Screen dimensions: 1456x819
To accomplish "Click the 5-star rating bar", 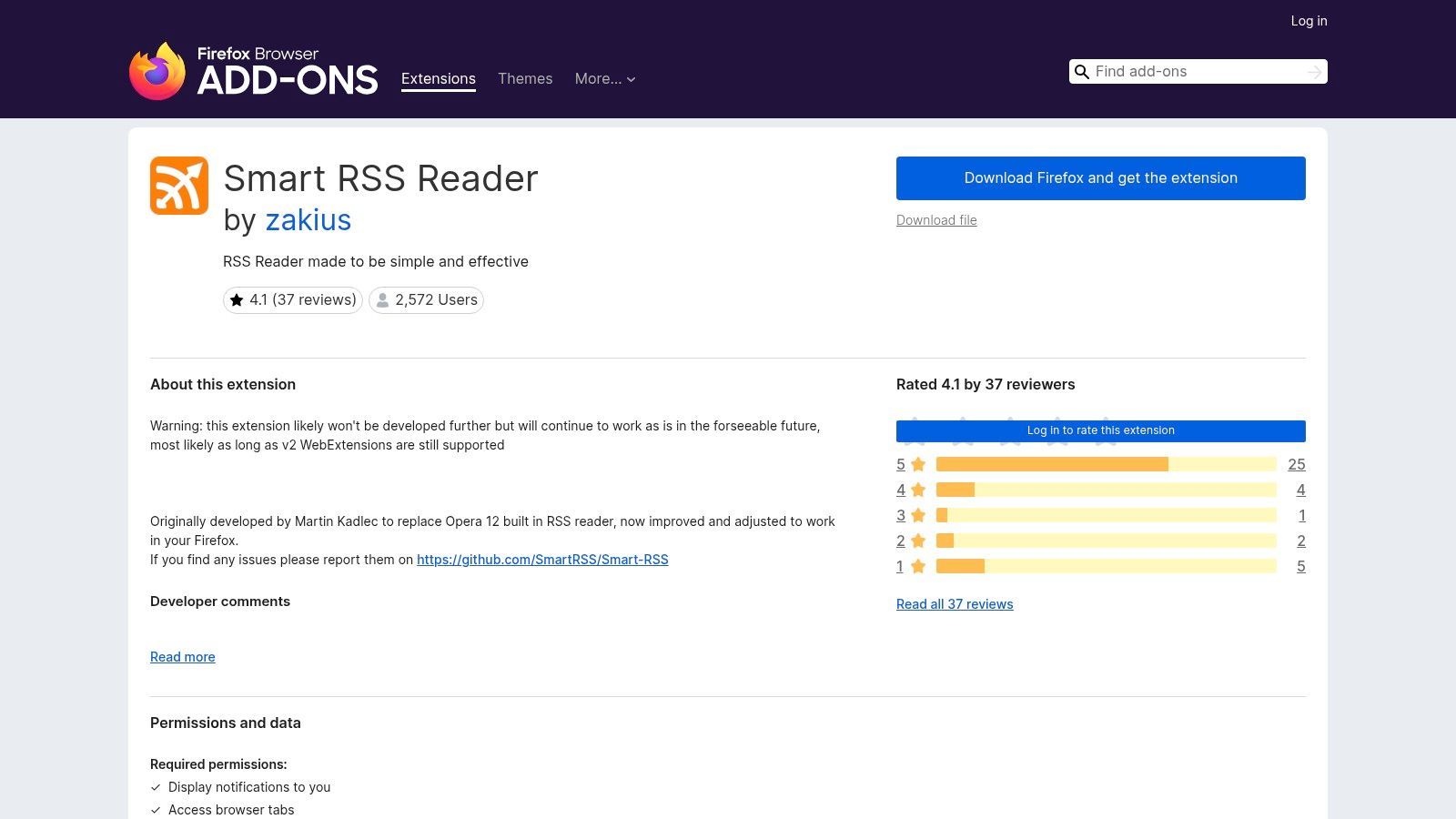I will [1107, 464].
